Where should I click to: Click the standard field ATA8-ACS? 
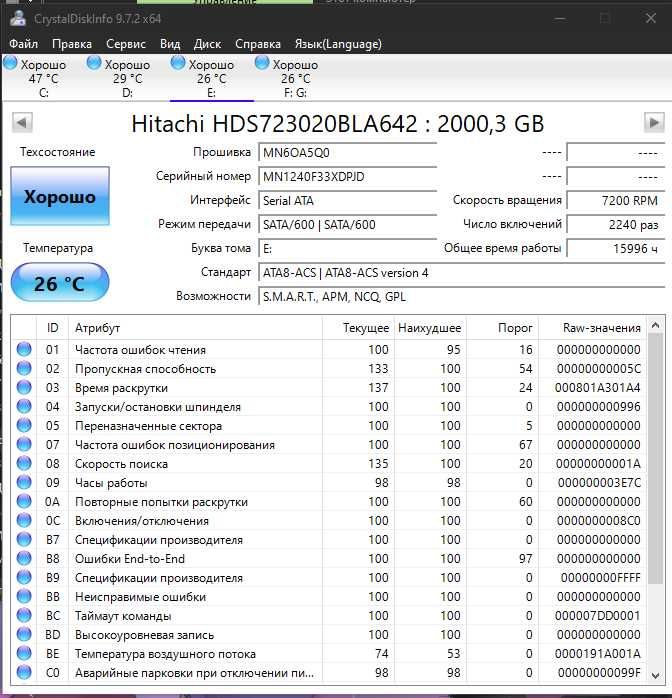click(x=461, y=272)
